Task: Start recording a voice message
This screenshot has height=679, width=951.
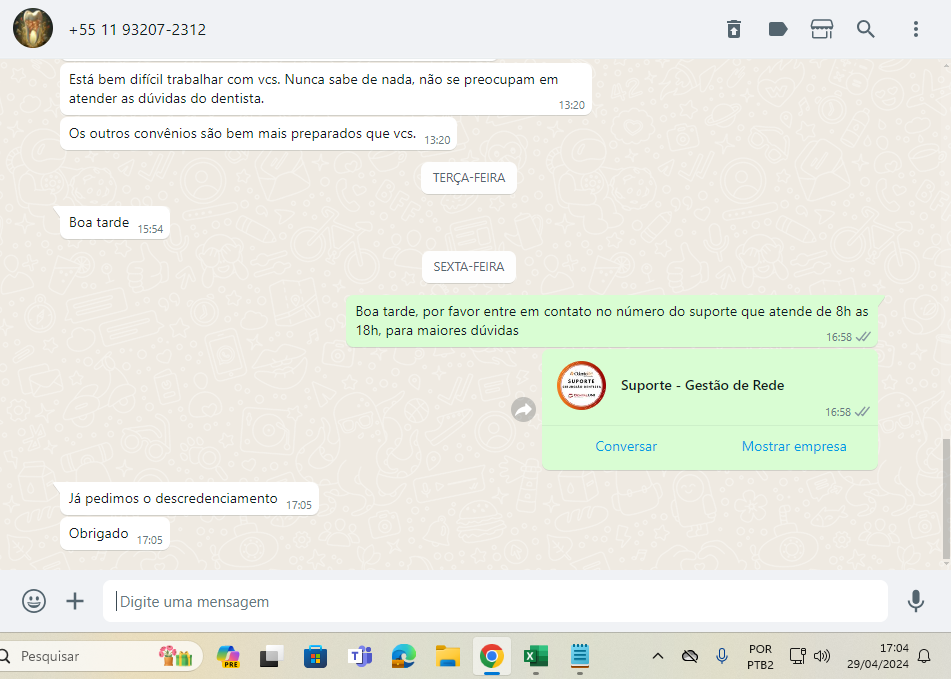Action: click(x=916, y=601)
